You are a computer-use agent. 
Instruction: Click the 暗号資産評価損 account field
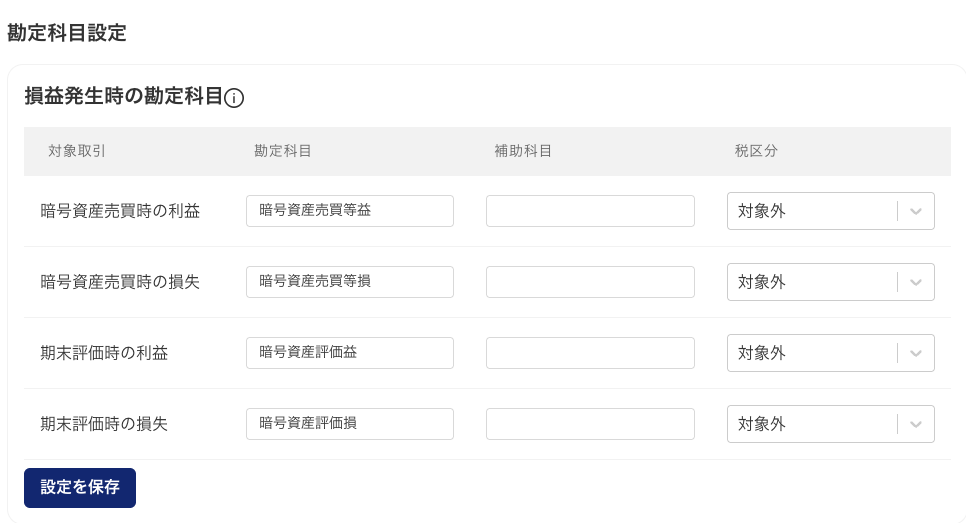coord(349,424)
